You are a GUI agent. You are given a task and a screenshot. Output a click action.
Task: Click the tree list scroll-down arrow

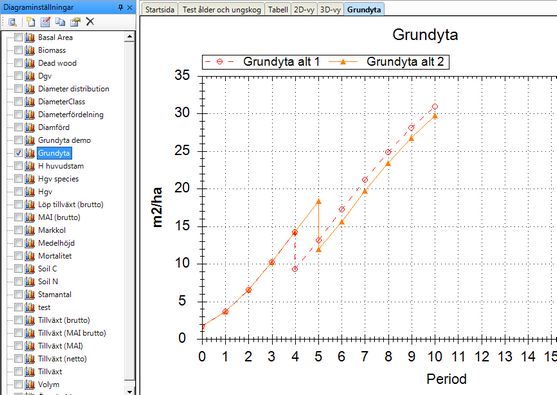130,391
